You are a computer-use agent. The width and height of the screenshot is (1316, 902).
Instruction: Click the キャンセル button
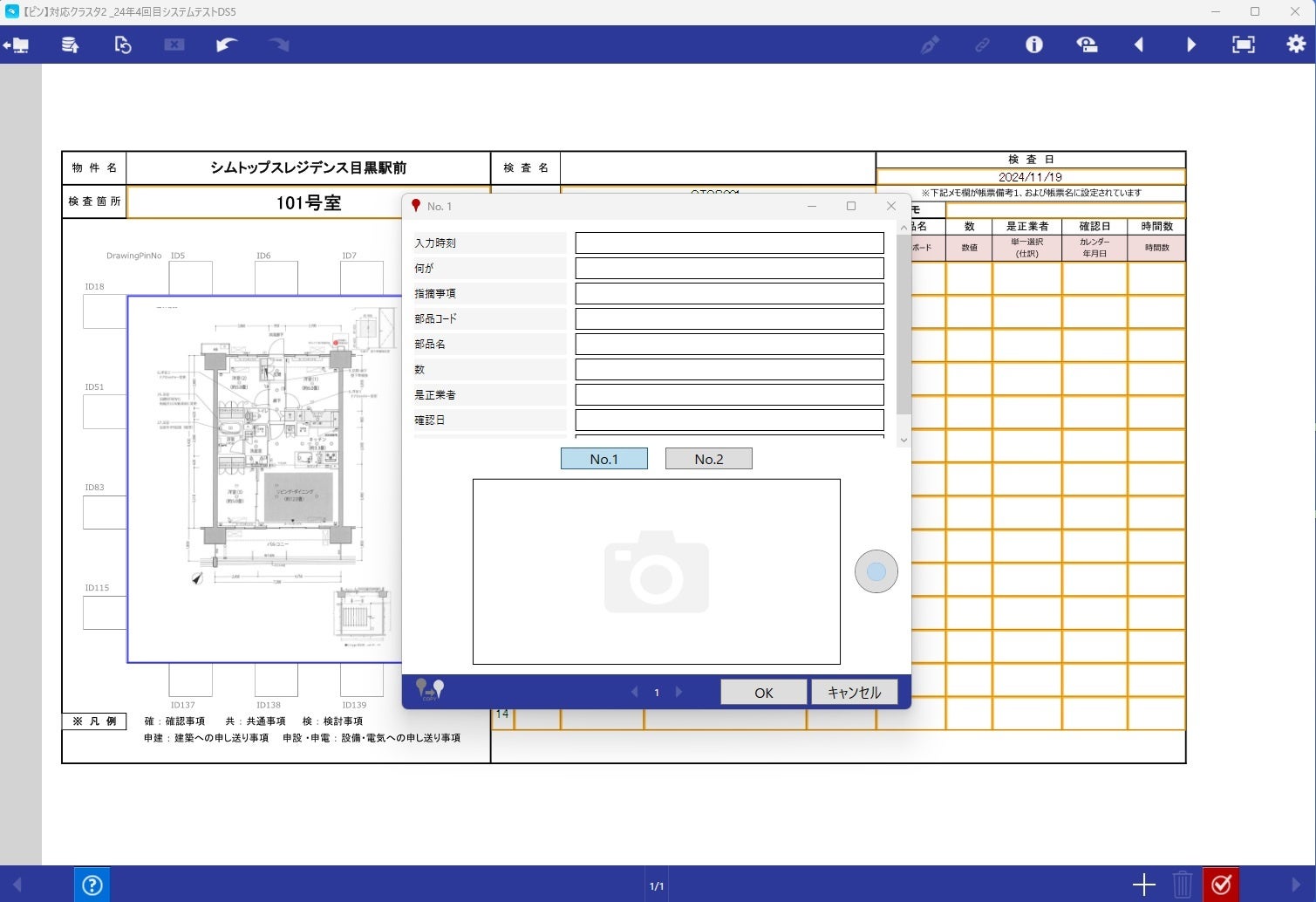854,693
